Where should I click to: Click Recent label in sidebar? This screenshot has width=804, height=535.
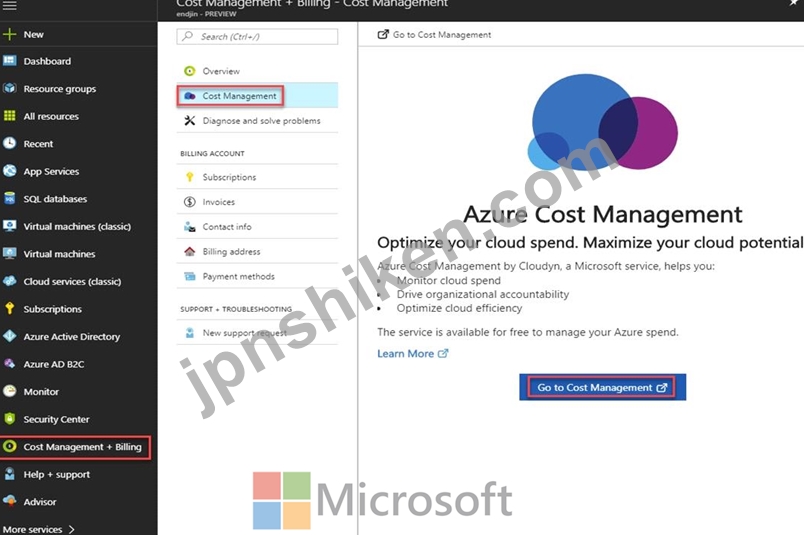coord(38,144)
